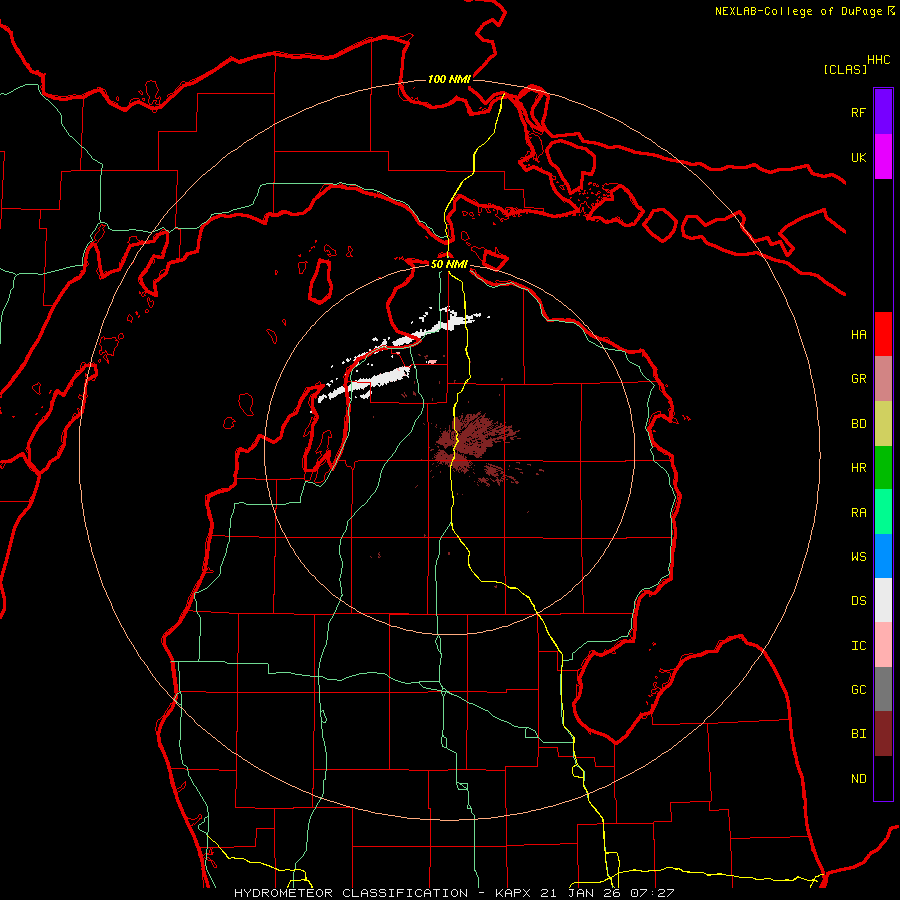Click the "GR" legend label text
The image size is (900, 900).
(x=859, y=379)
